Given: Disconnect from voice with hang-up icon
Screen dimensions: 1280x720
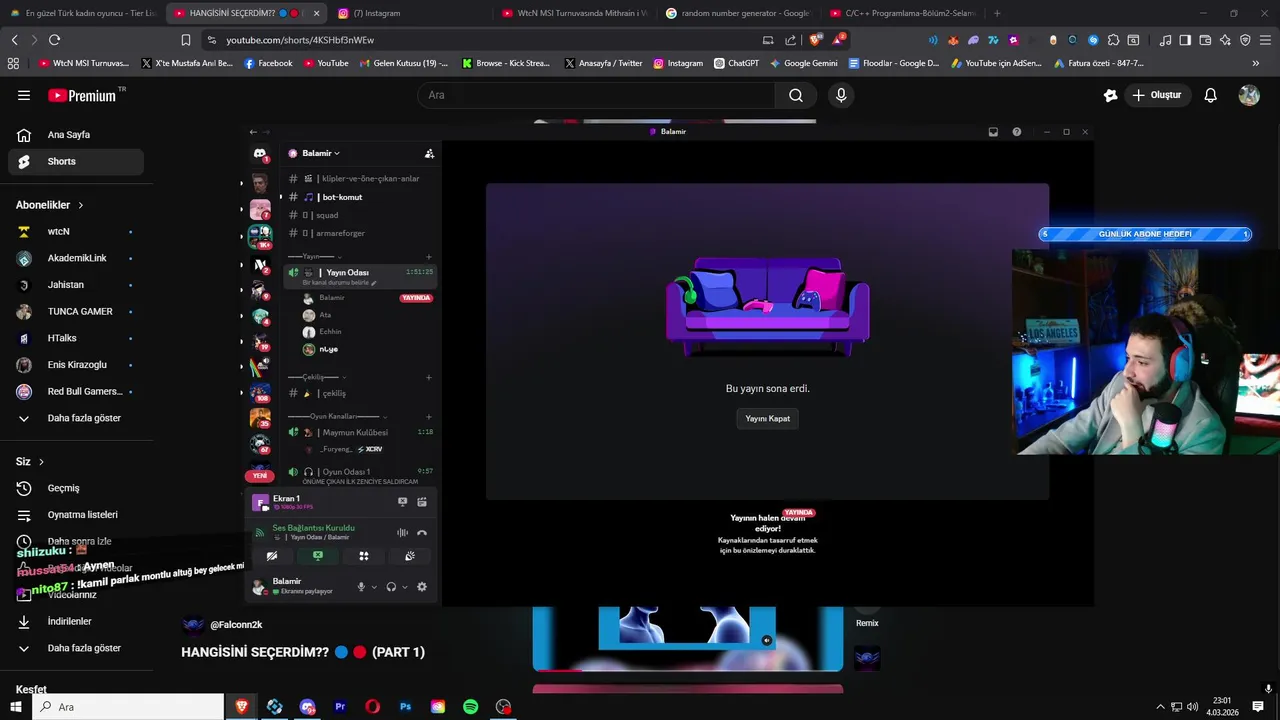Looking at the screenshot, I should tap(422, 533).
